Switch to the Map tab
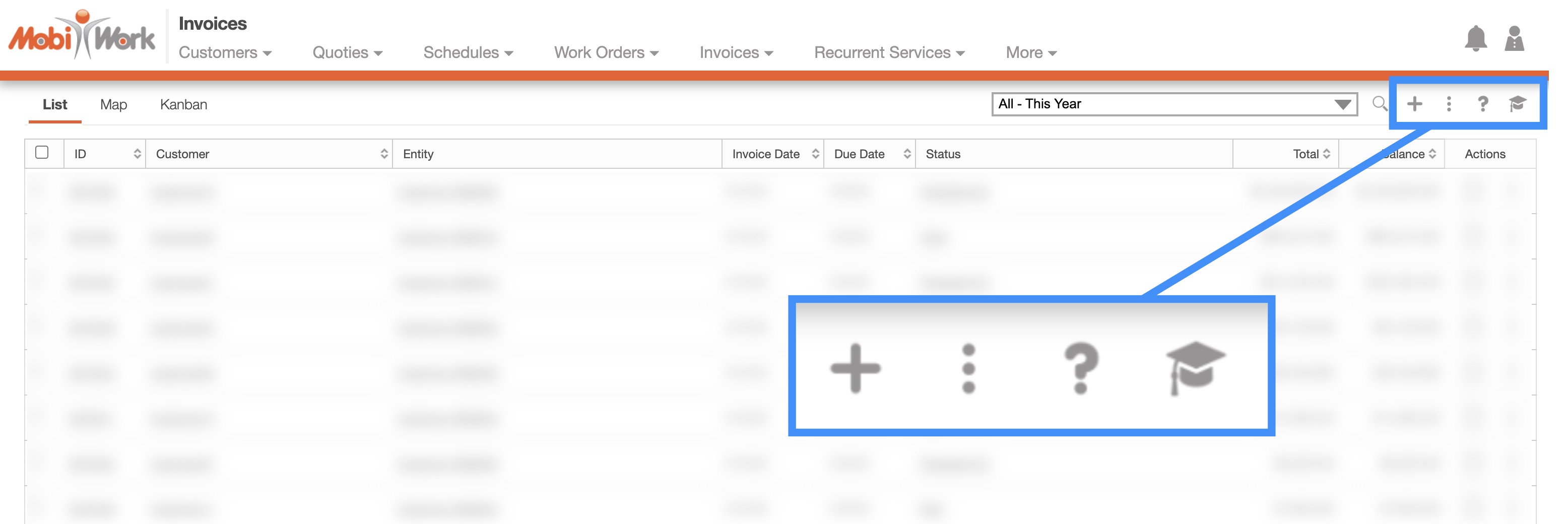1568x524 pixels. 113,105
